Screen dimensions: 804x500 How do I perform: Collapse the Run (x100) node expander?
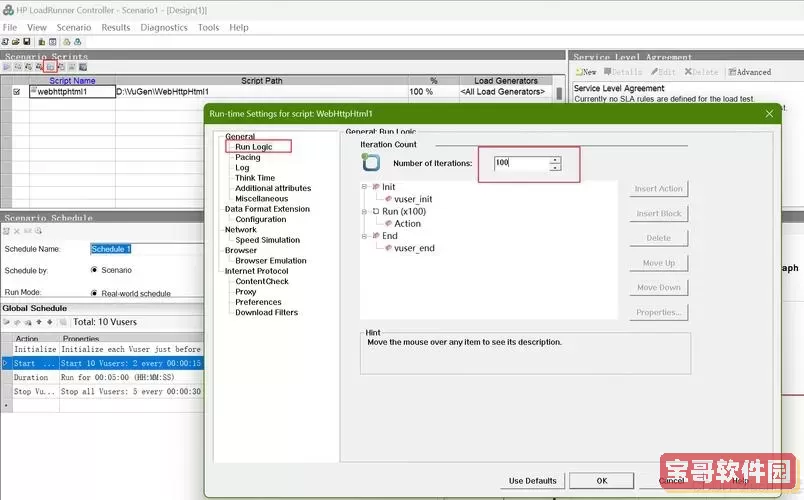pos(364,211)
